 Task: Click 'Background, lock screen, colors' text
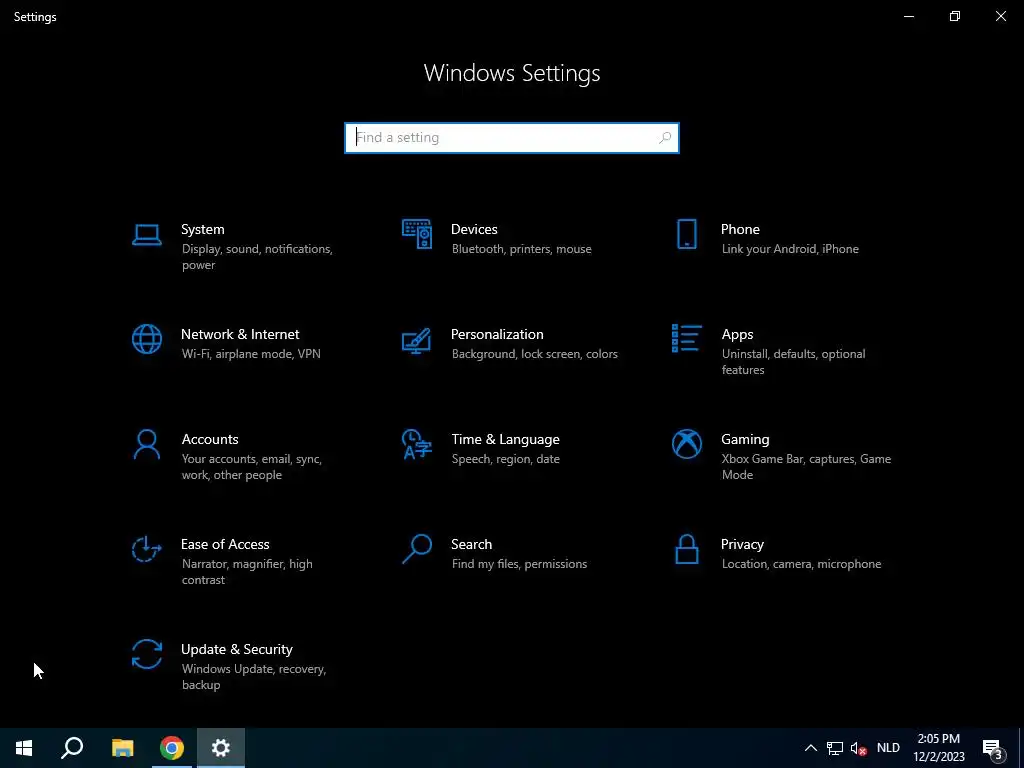(x=535, y=354)
